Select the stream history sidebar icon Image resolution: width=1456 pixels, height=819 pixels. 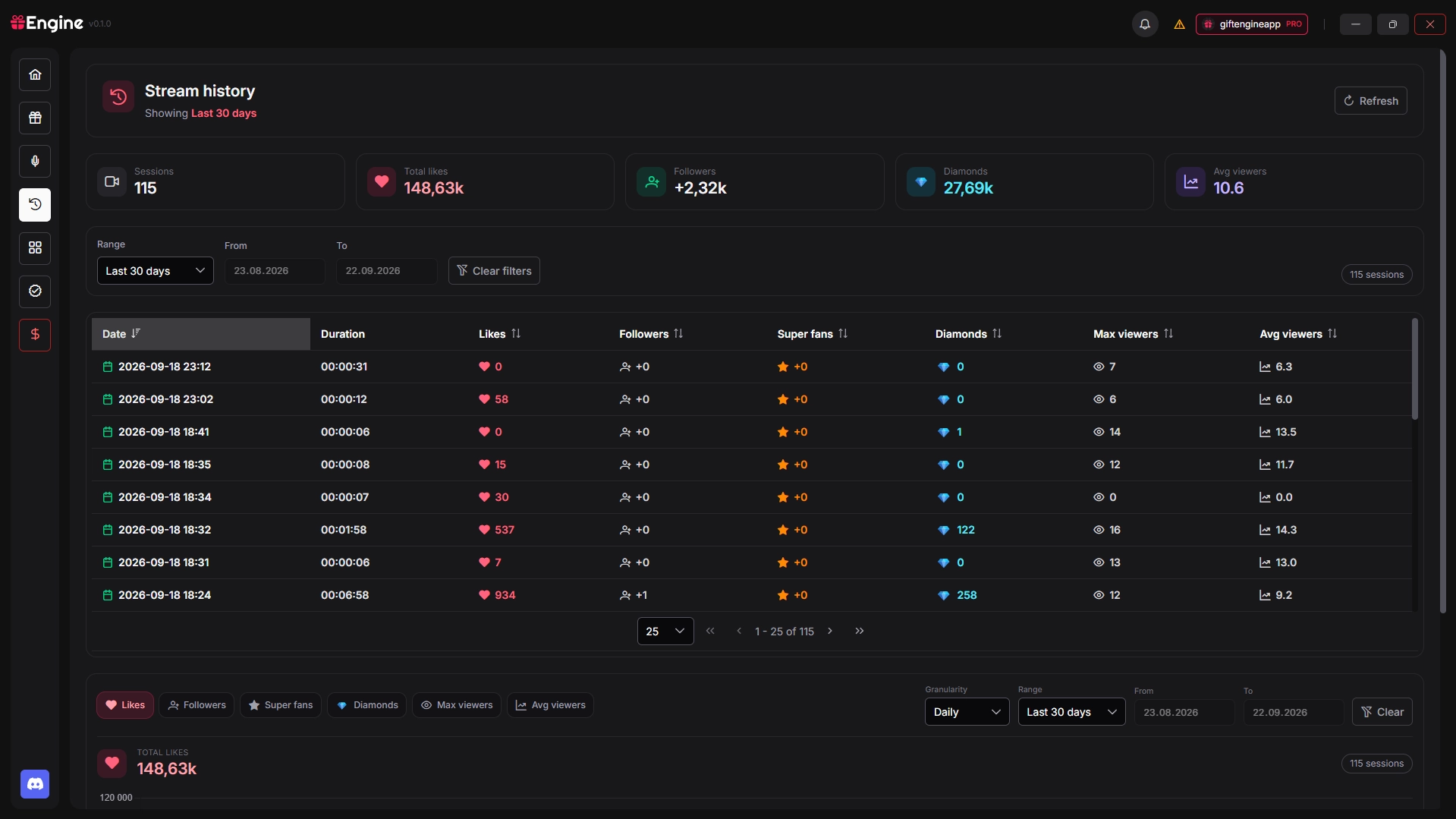click(x=35, y=204)
